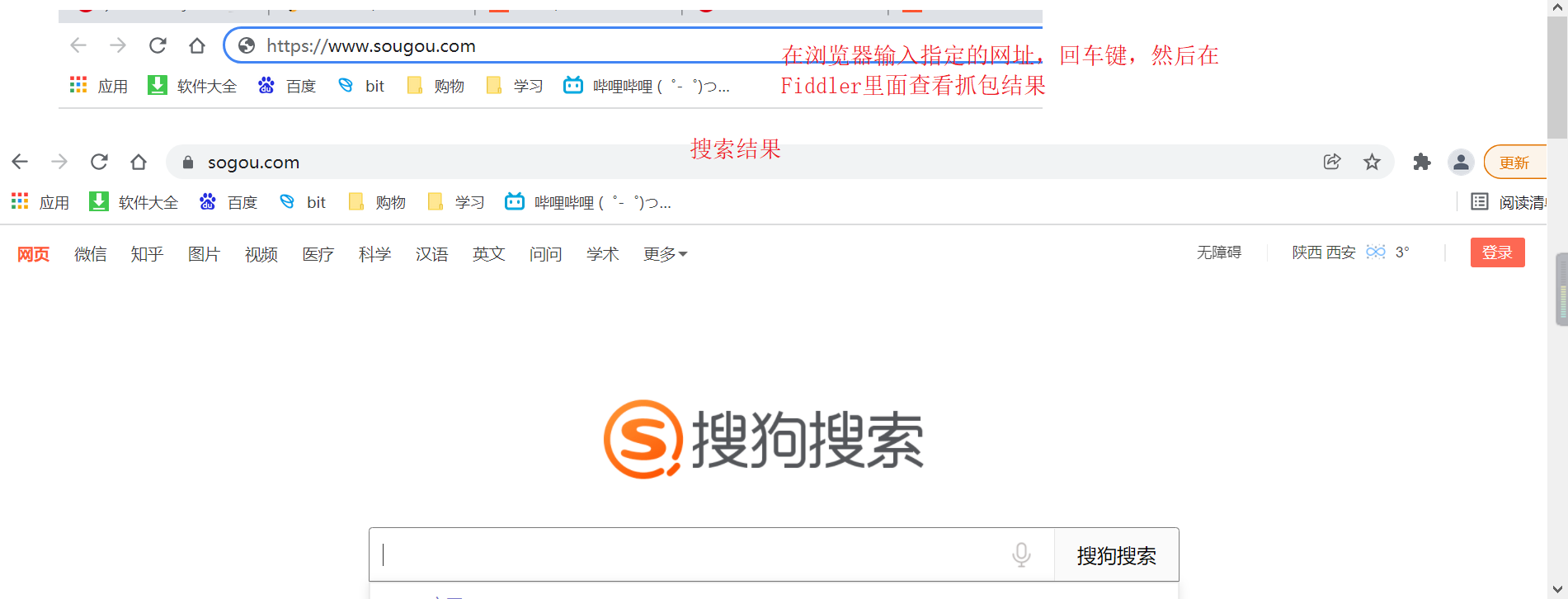1568x599 pixels.
Task: Open 应用 apps in upper bookmarks bar
Action: 98,86
